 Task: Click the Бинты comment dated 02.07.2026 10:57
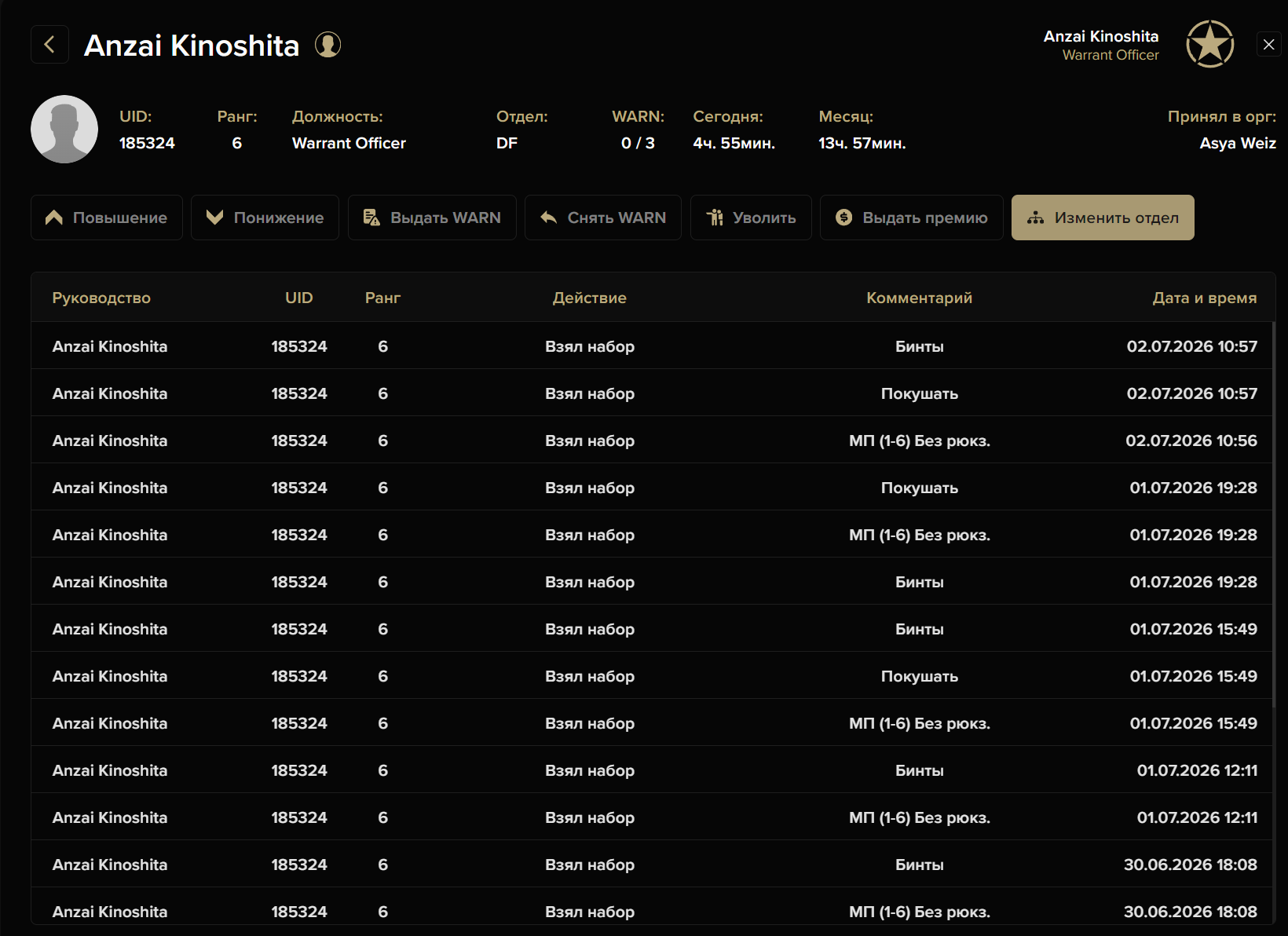(x=920, y=346)
